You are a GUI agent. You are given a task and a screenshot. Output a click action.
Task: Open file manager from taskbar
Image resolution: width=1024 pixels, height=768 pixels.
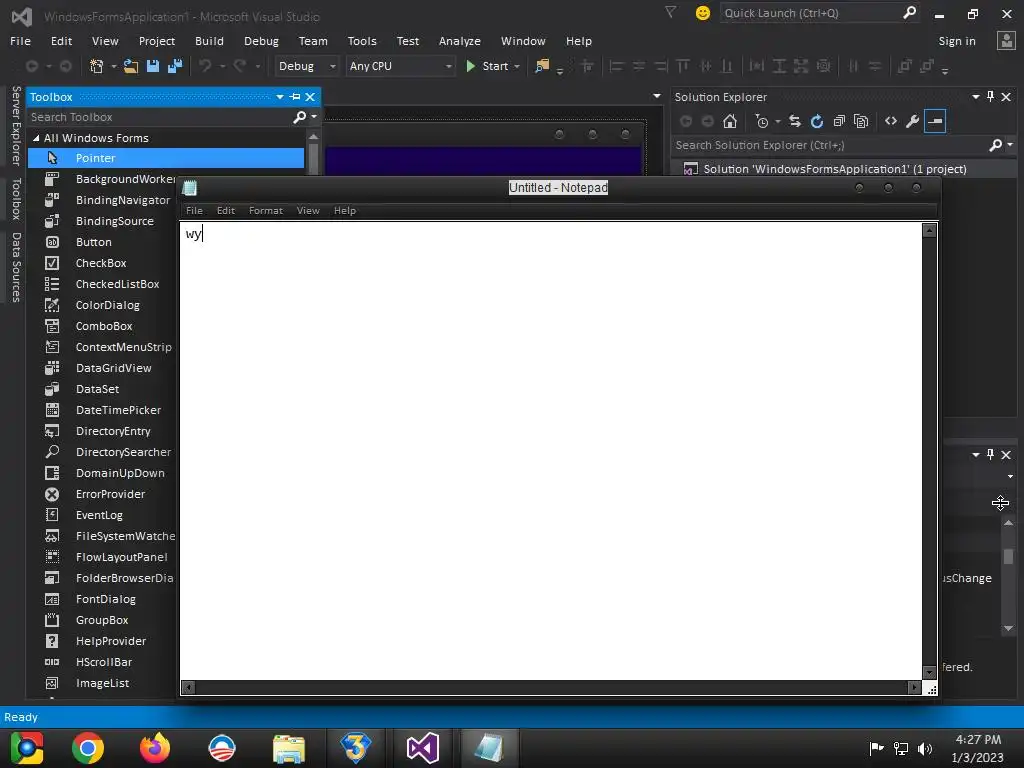point(289,748)
